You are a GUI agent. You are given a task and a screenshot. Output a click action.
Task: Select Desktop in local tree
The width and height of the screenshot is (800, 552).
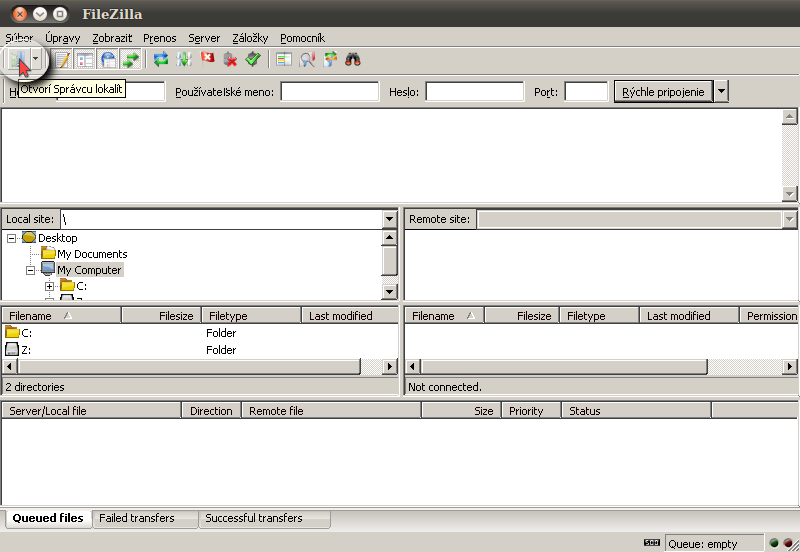(58, 238)
